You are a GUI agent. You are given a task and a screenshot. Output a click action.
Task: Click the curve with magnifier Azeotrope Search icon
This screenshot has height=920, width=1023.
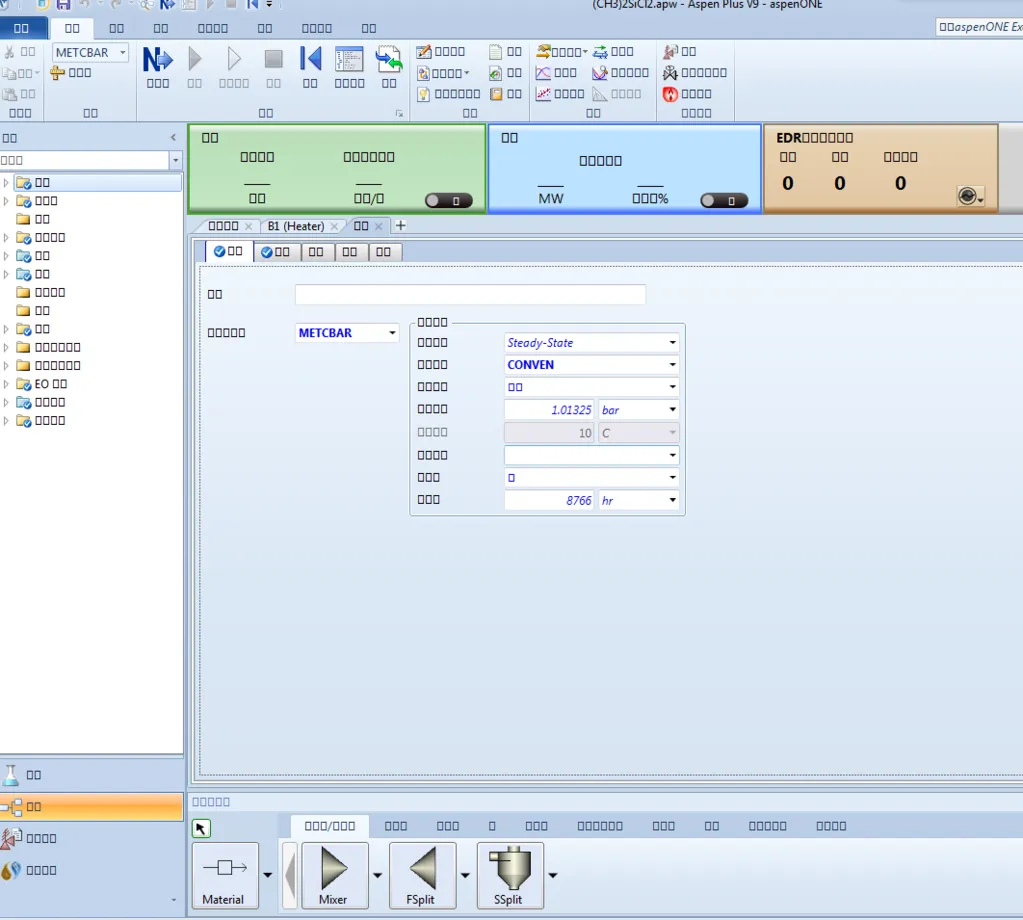(600, 72)
